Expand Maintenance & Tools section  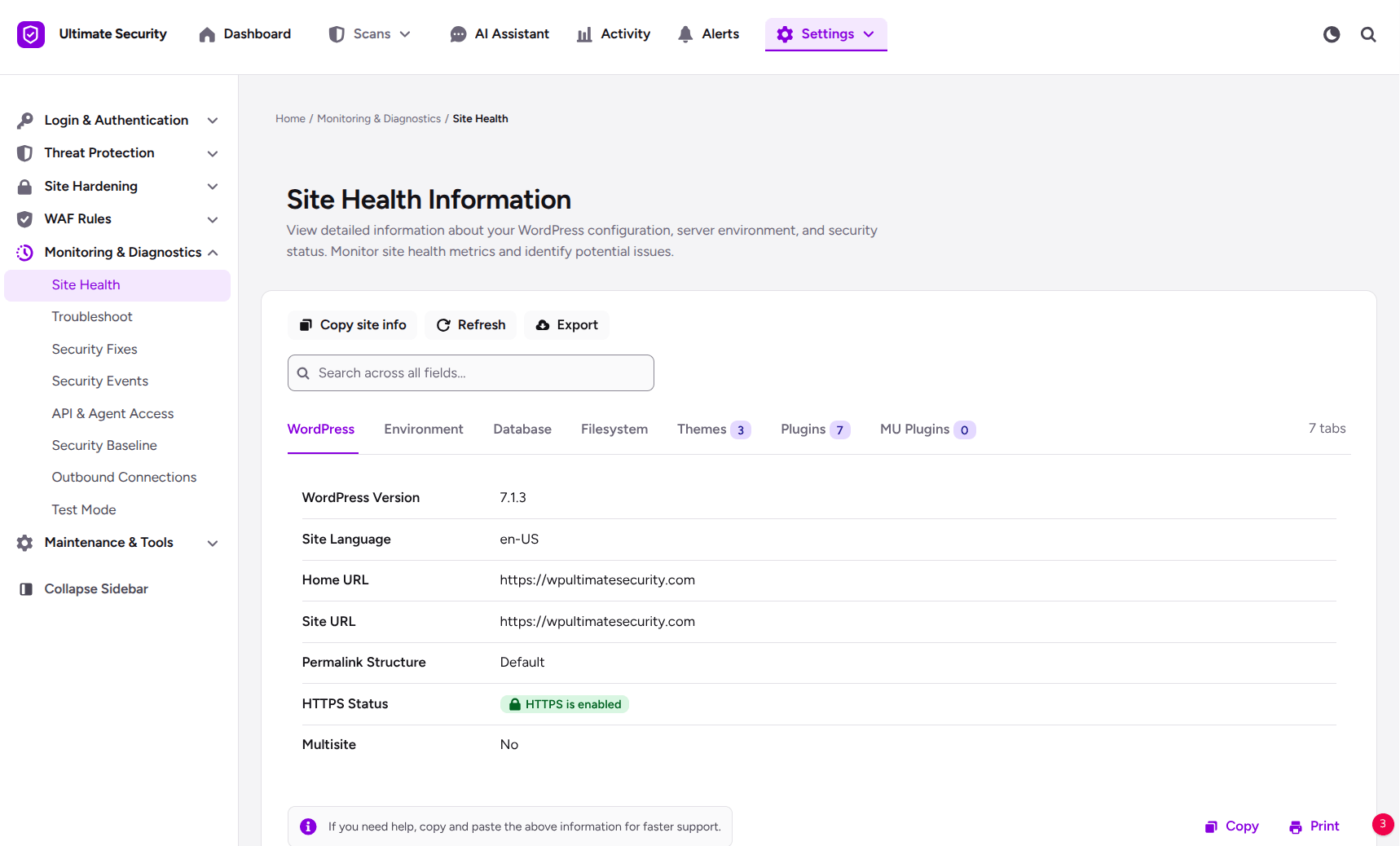coord(118,543)
